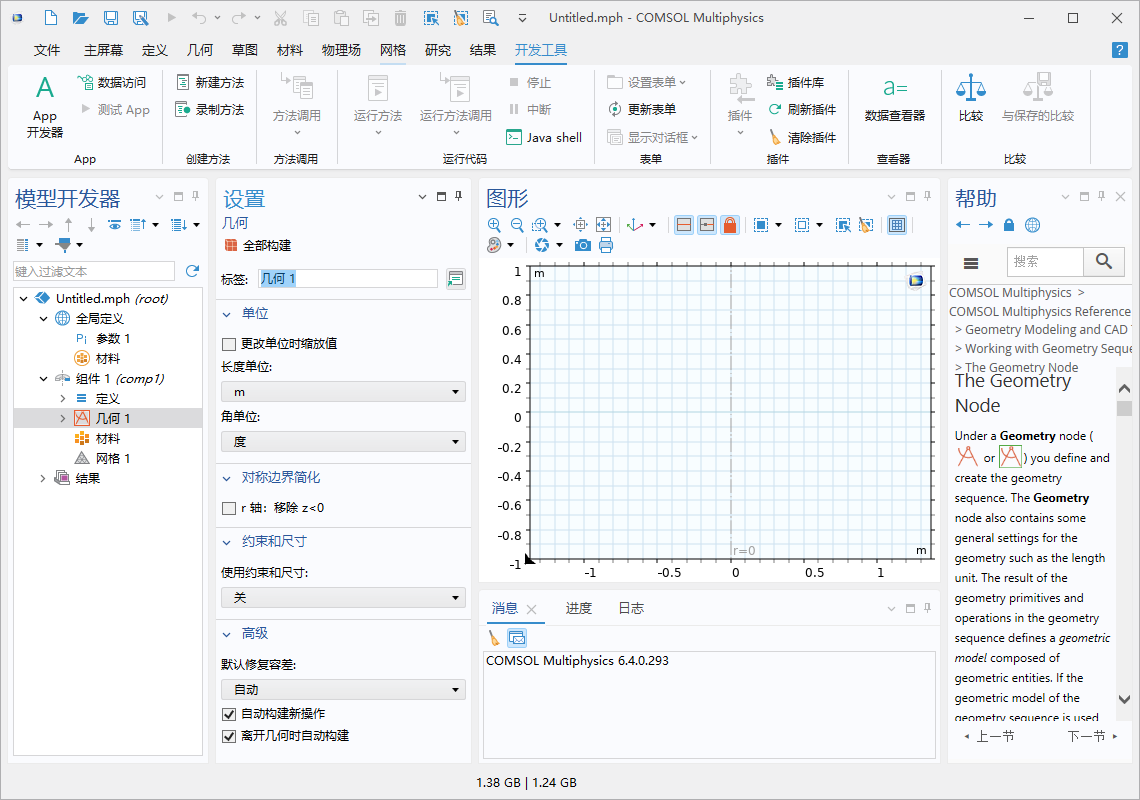The image size is (1140, 800).
Task: Click the zoom out icon in 图形 toolbar
Action: pos(517,225)
